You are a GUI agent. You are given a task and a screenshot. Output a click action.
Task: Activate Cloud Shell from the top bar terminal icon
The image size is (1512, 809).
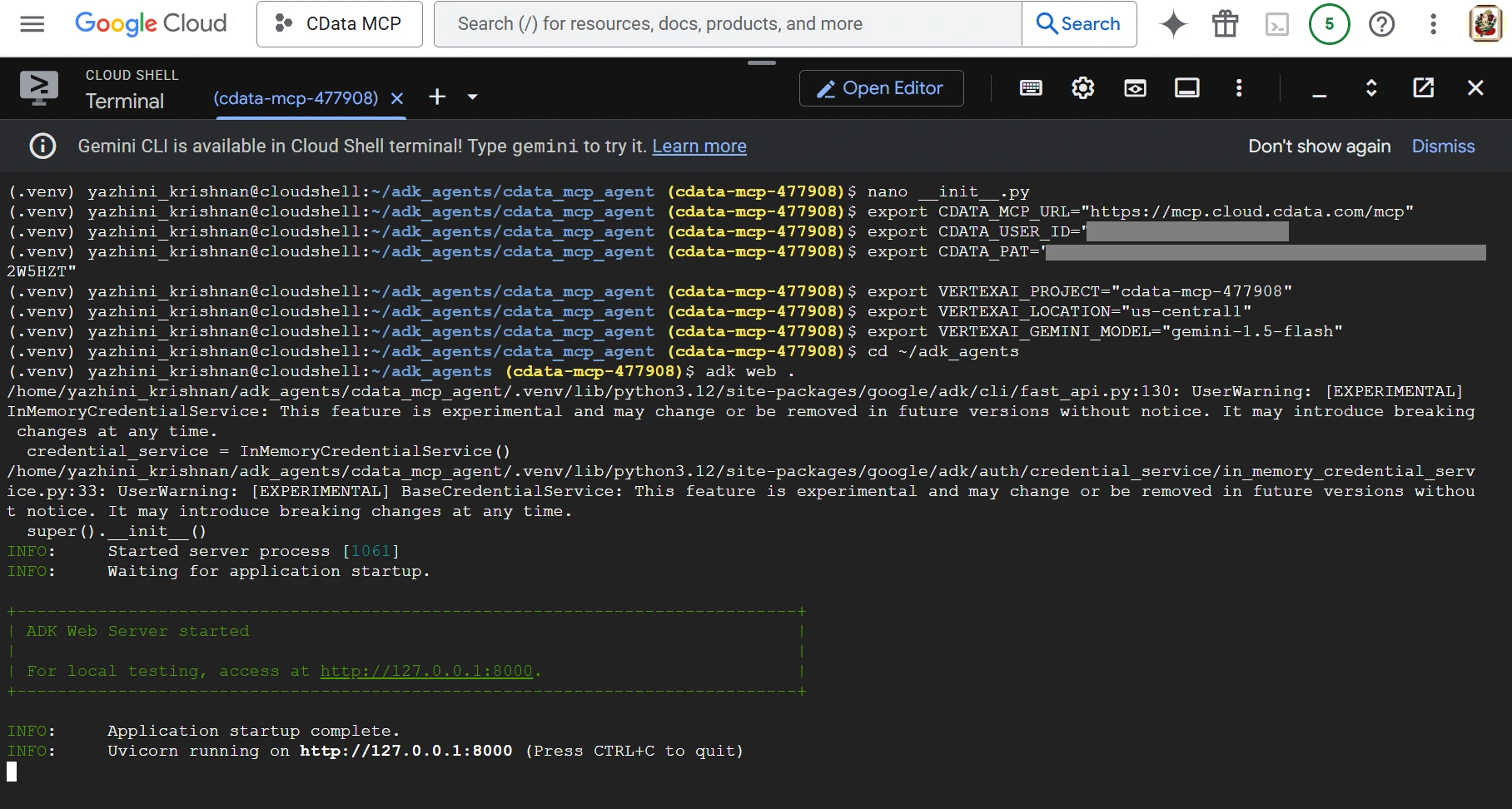[x=1277, y=25]
